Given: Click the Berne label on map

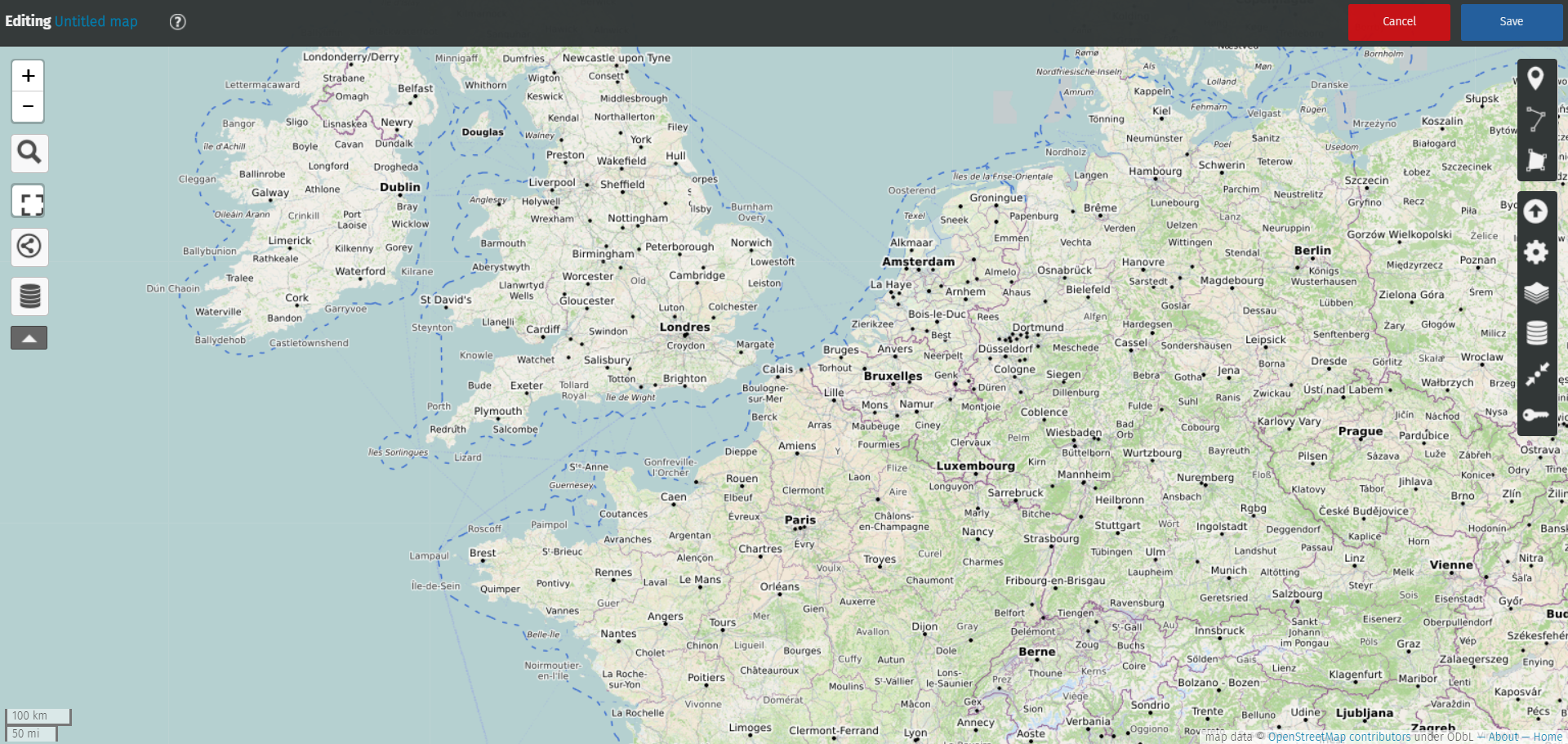Looking at the screenshot, I should (1037, 652).
